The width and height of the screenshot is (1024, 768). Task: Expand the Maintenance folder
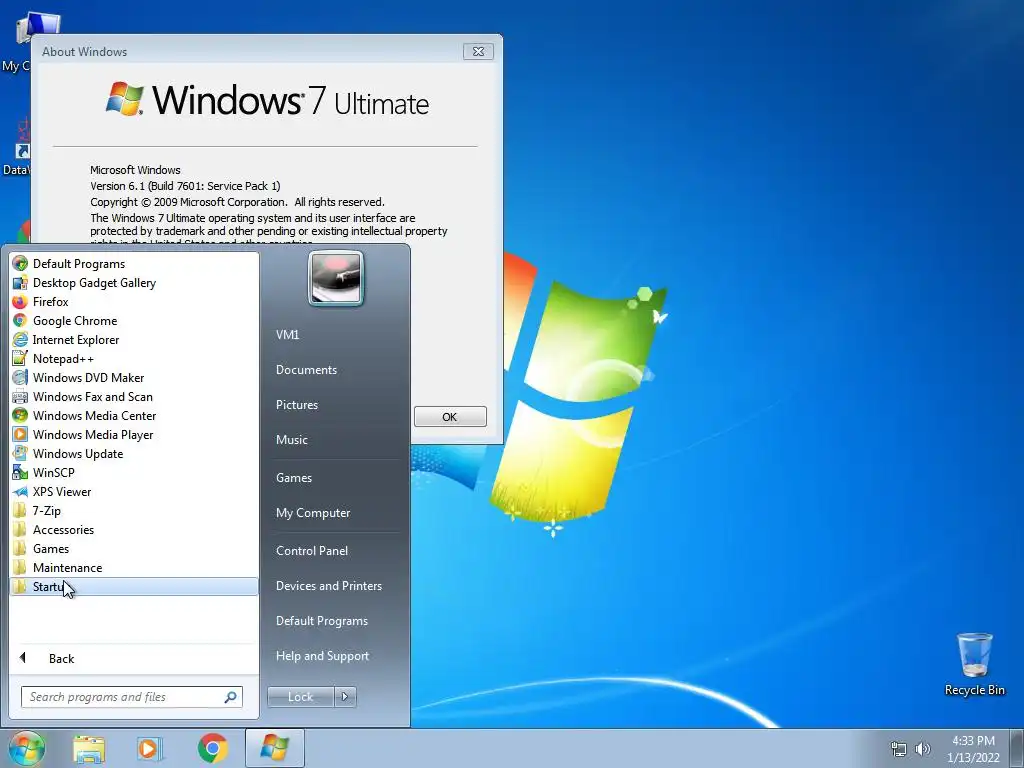click(x=135, y=568)
